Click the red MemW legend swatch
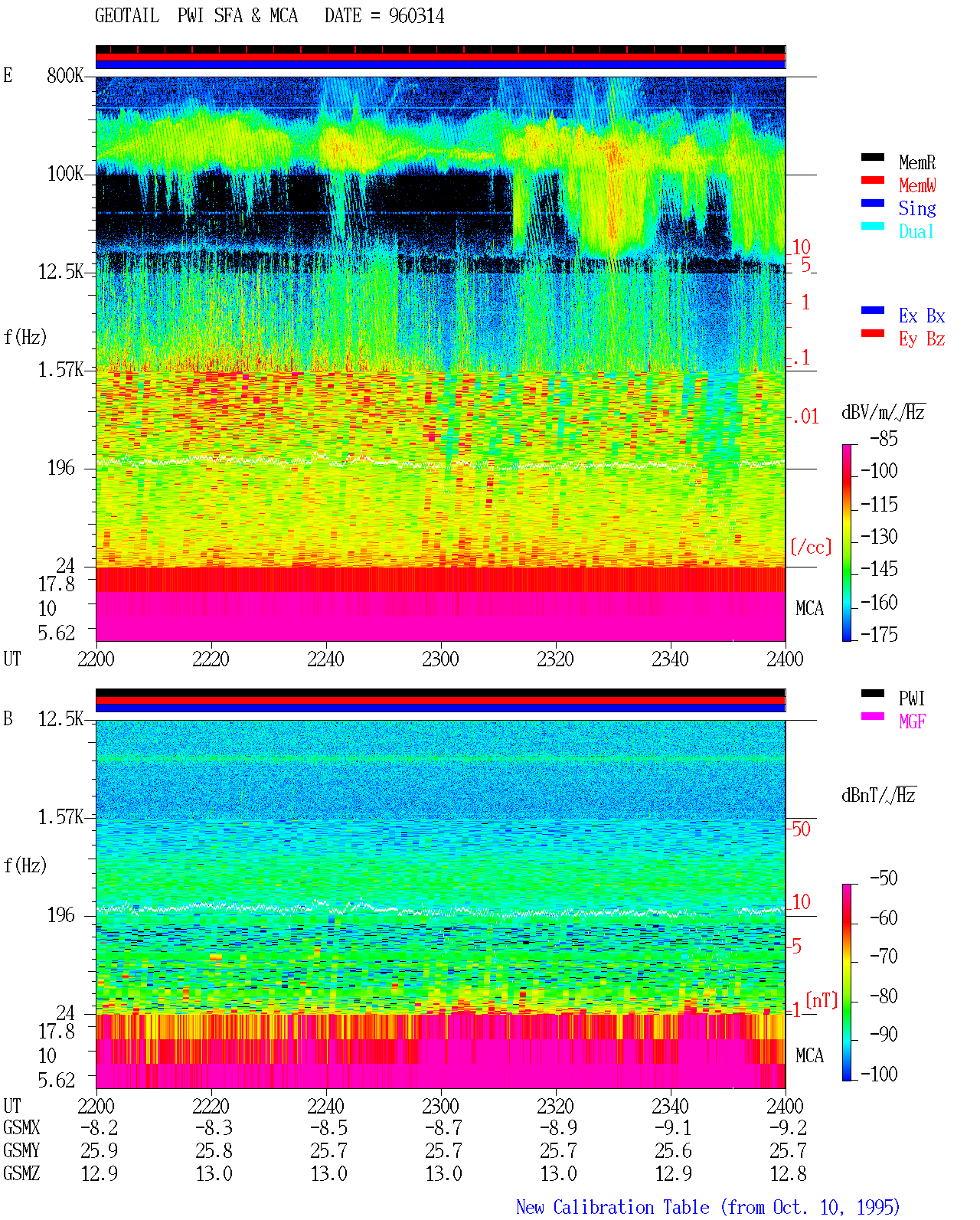Viewport: 980px width, 1220px height. (x=873, y=180)
